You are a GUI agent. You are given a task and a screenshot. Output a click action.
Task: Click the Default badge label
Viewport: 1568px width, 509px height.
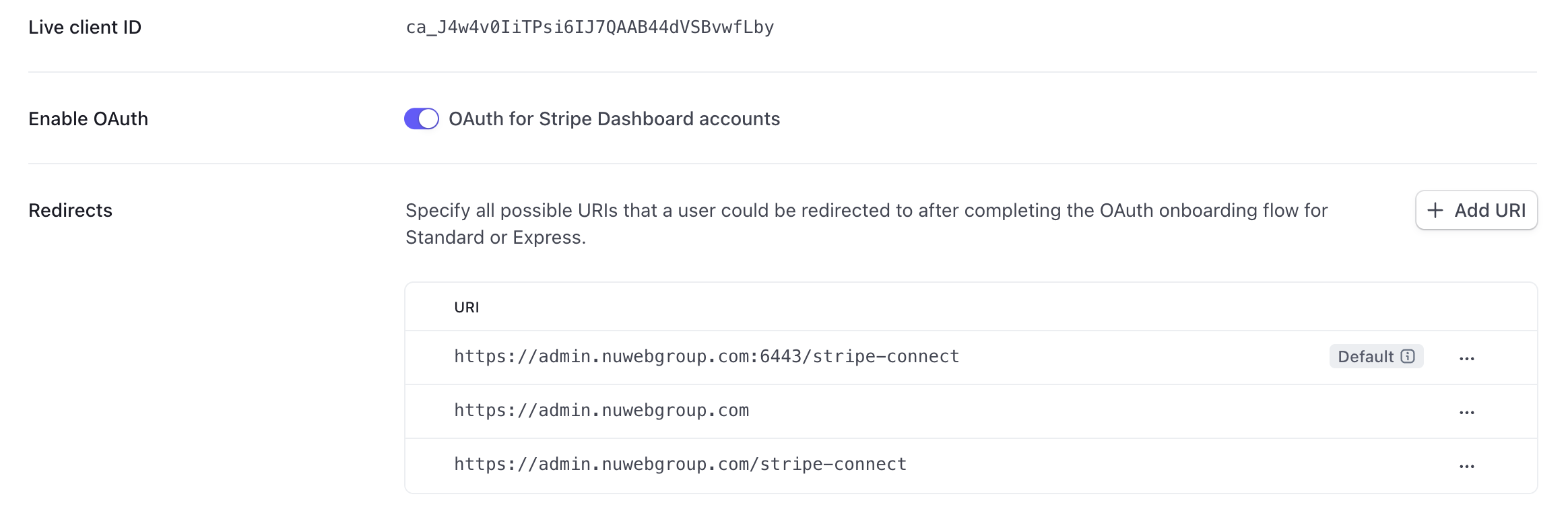(1365, 356)
